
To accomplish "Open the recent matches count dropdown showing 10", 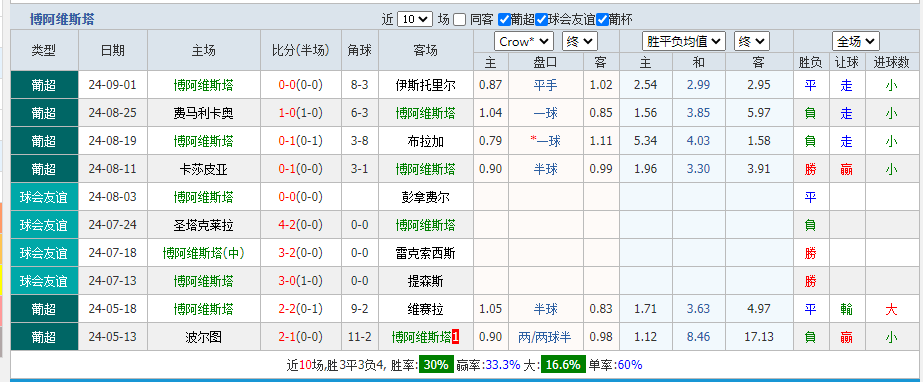I will point(415,19).
